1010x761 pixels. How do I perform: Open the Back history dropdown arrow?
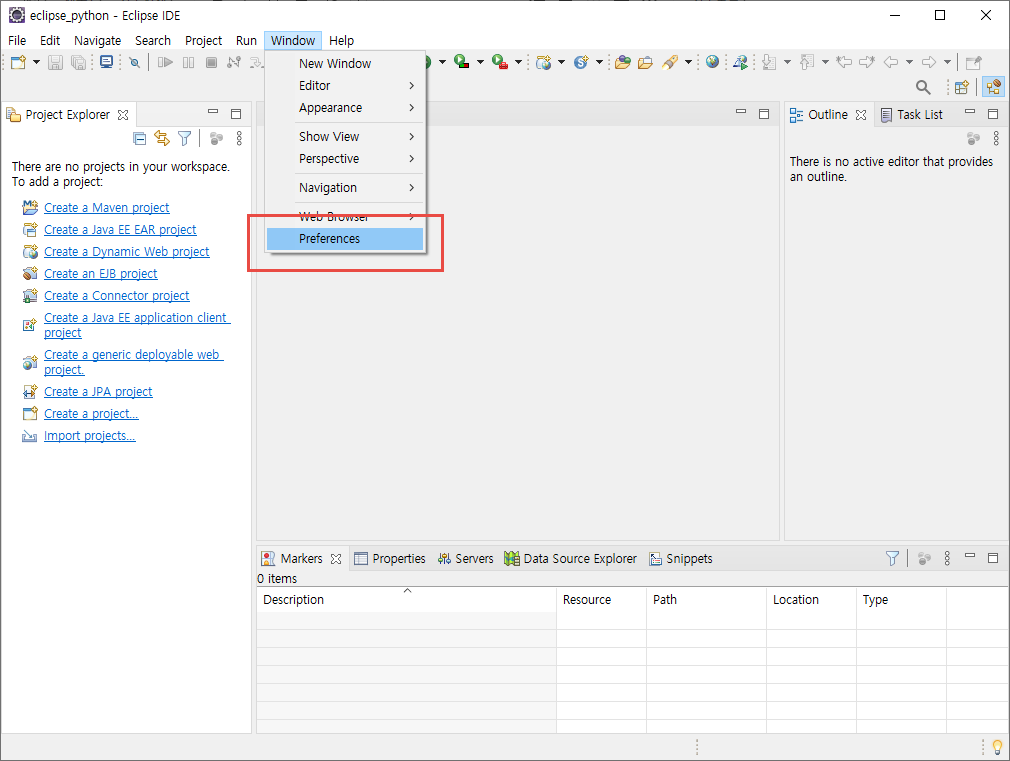pyautogui.click(x=910, y=63)
